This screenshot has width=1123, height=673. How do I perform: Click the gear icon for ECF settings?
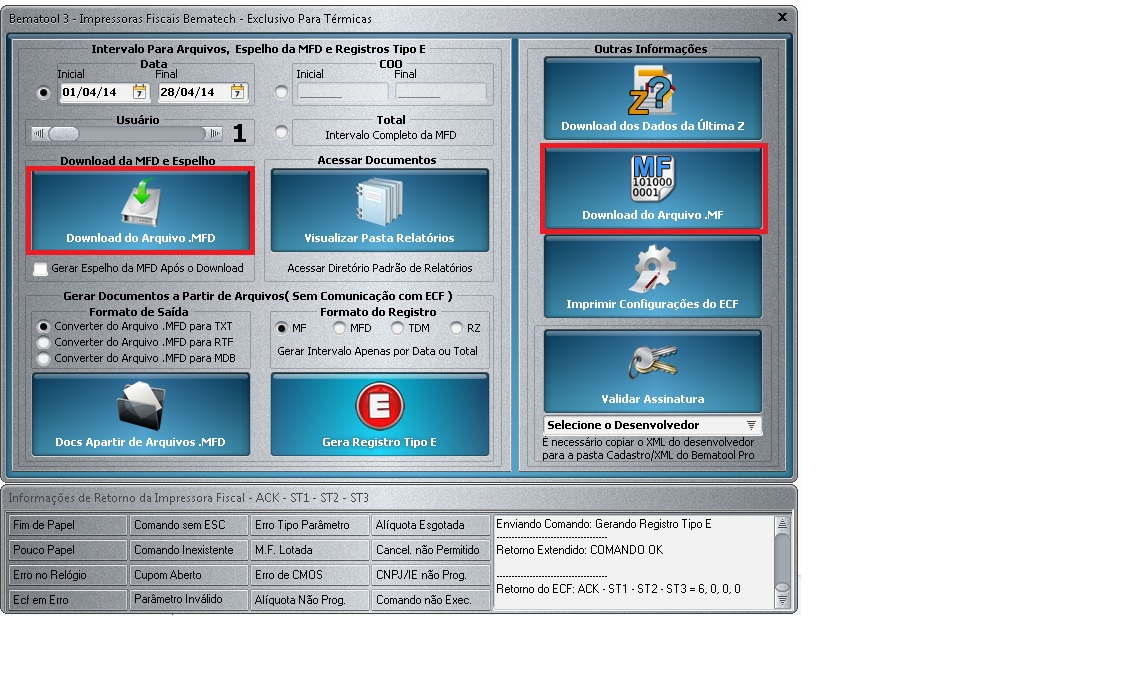coord(652,268)
